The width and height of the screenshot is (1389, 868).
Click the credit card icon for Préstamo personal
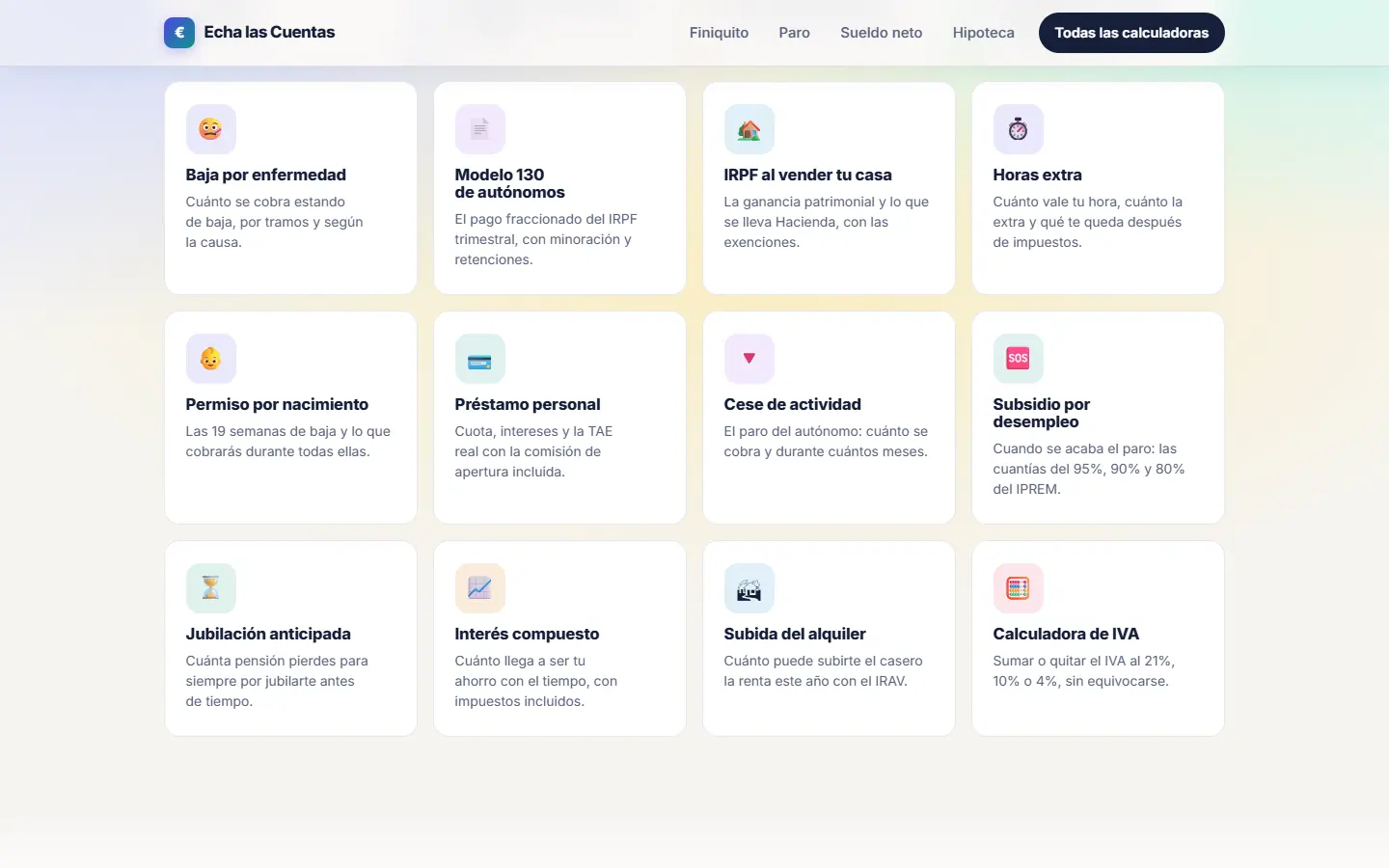pyautogui.click(x=480, y=359)
